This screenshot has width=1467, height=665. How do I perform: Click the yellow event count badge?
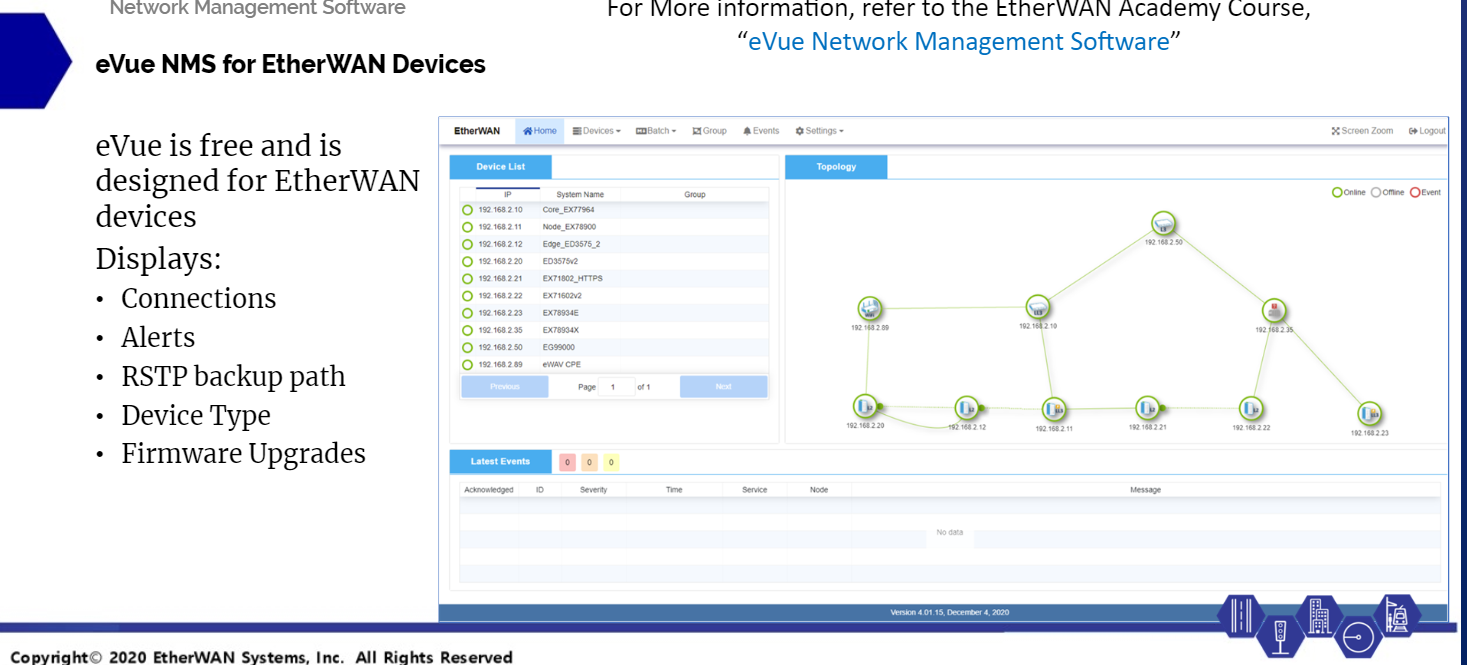click(611, 462)
